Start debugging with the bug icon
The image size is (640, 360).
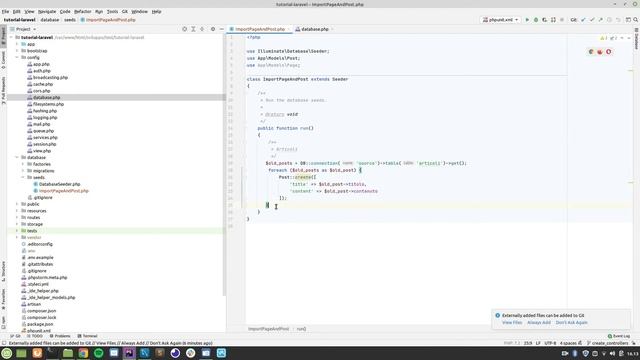click(x=536, y=20)
